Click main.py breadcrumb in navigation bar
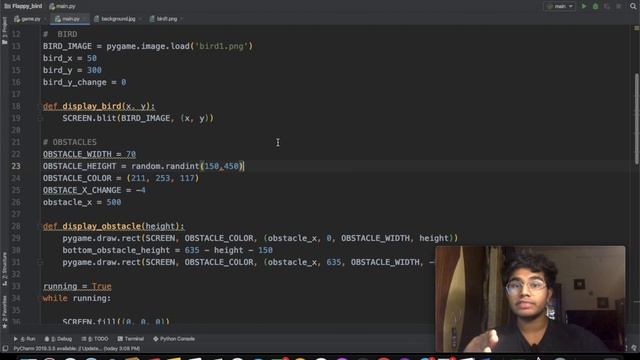 click(62, 6)
